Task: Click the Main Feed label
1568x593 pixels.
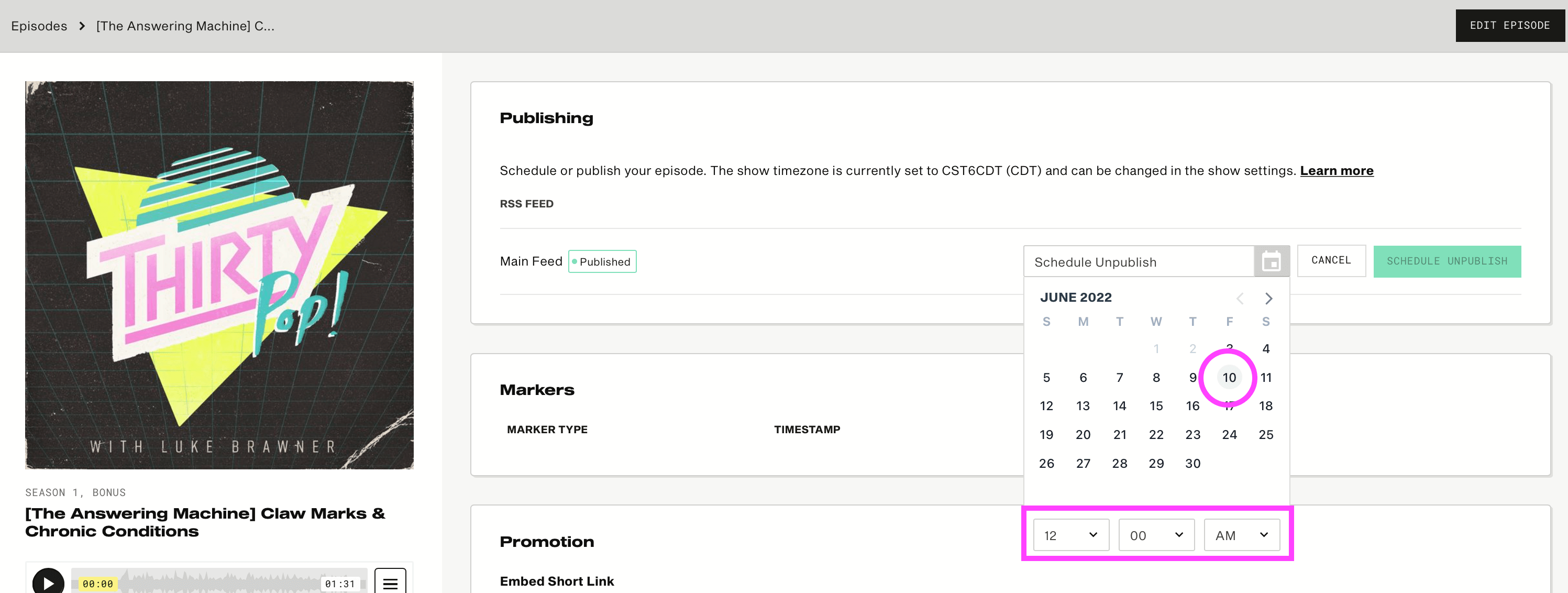Action: tap(531, 261)
